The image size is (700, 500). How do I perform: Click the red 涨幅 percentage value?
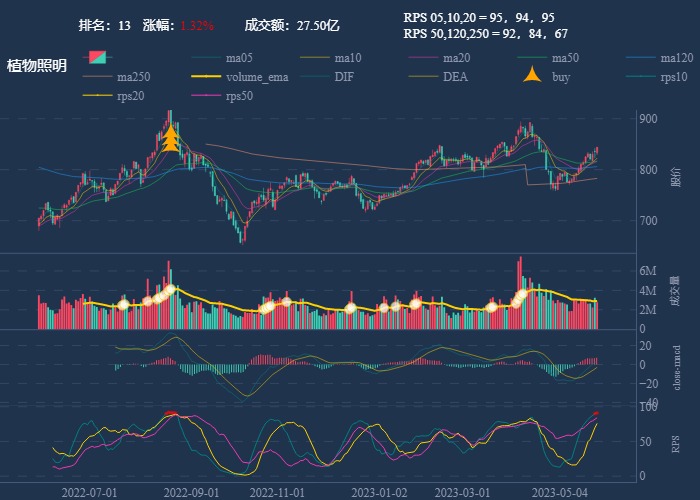click(x=197, y=25)
